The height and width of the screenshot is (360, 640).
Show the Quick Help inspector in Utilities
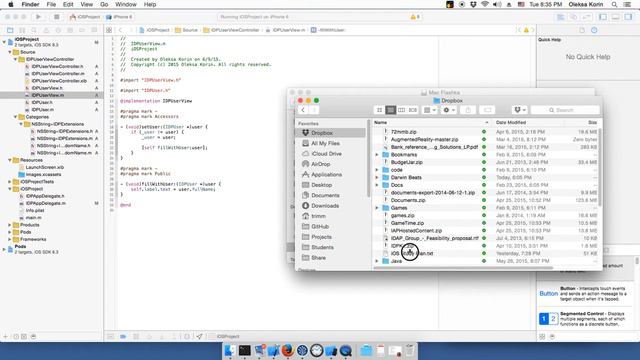(x=594, y=30)
